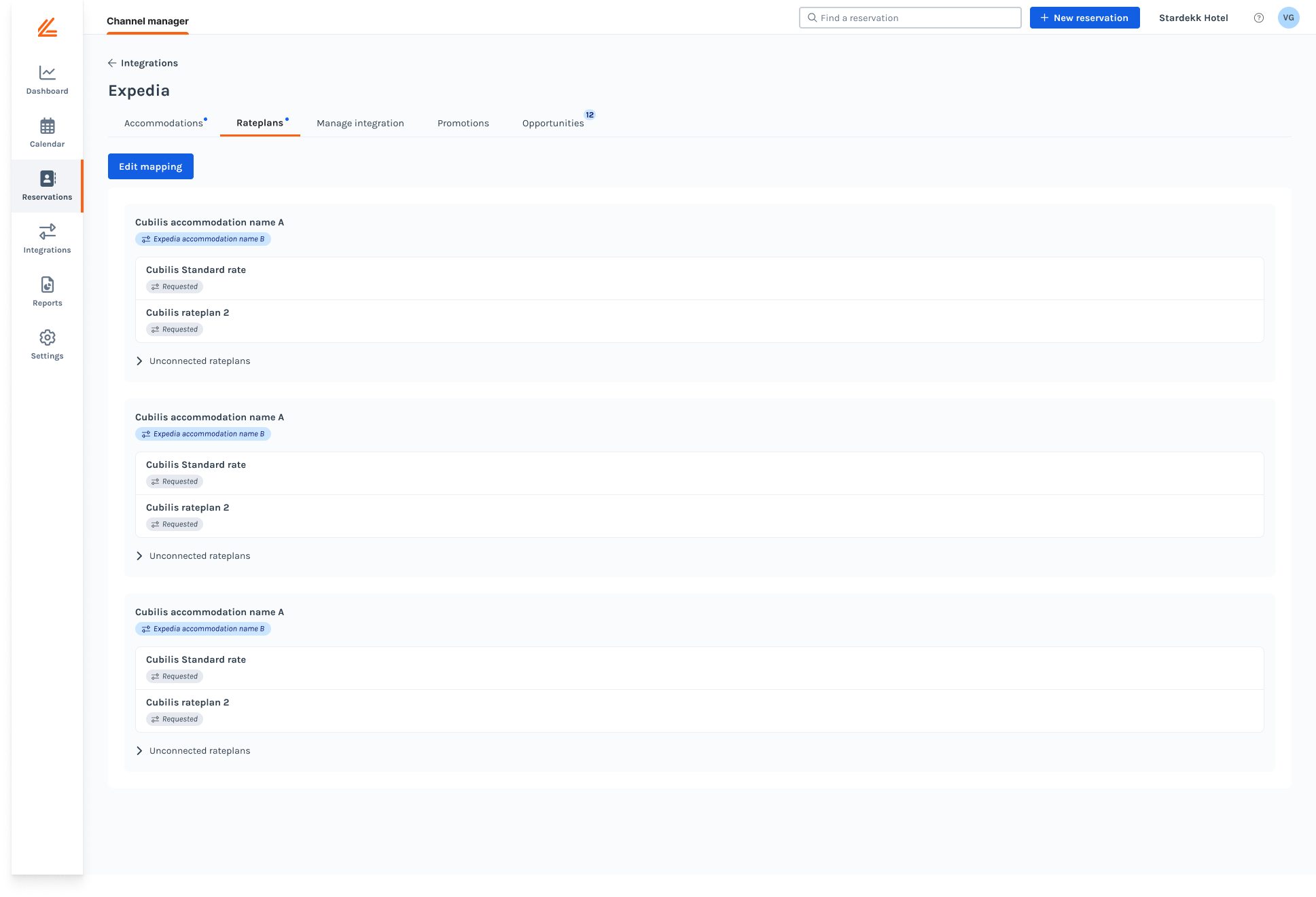Image resolution: width=1316 pixels, height=897 pixels.
Task: Switch to the Manage integration tab
Action: (360, 124)
